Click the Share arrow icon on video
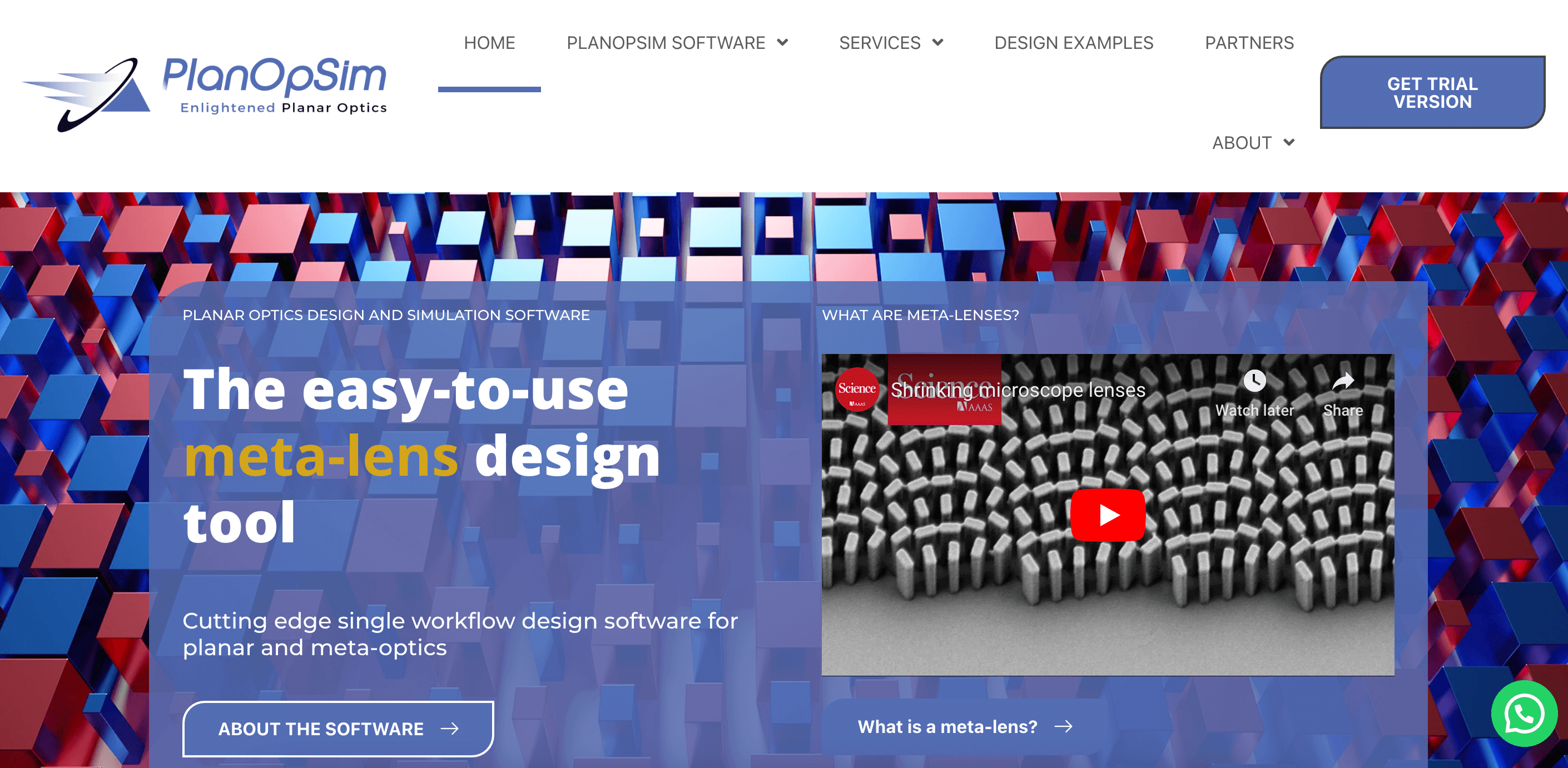 pyautogui.click(x=1343, y=382)
